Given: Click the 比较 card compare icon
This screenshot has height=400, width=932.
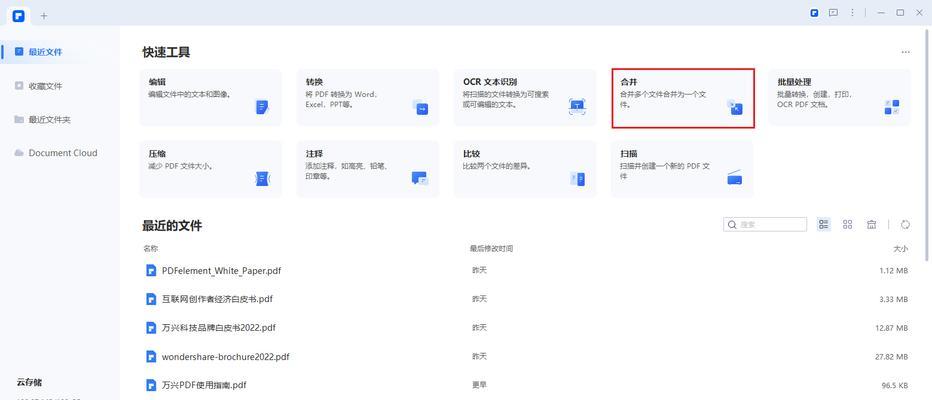Looking at the screenshot, I should click(x=578, y=178).
